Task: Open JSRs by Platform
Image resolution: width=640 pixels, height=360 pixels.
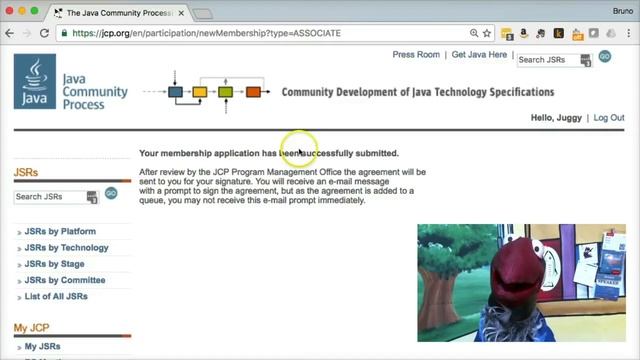Action: [x=60, y=231]
